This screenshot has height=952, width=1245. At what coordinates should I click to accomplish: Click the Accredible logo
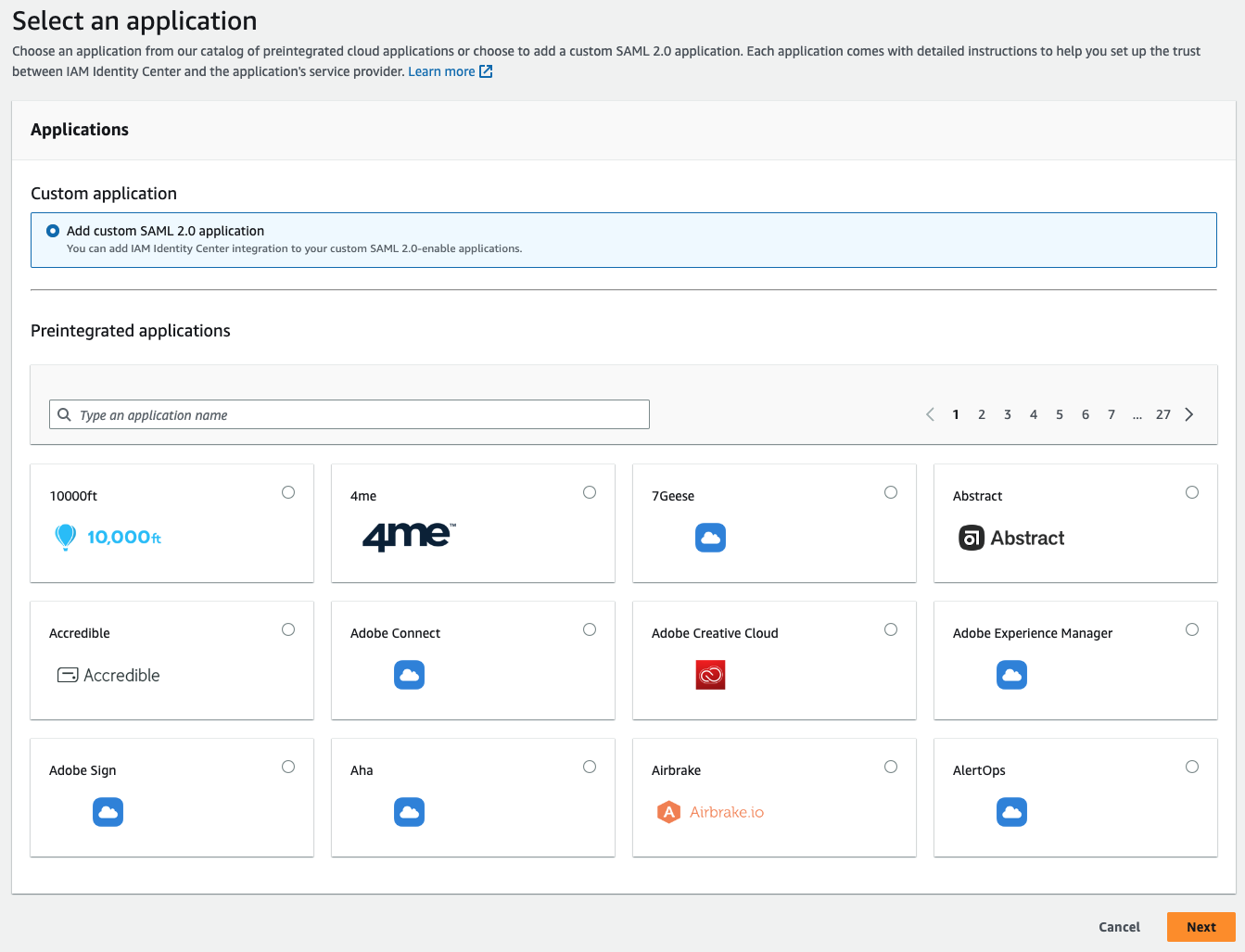coord(108,675)
